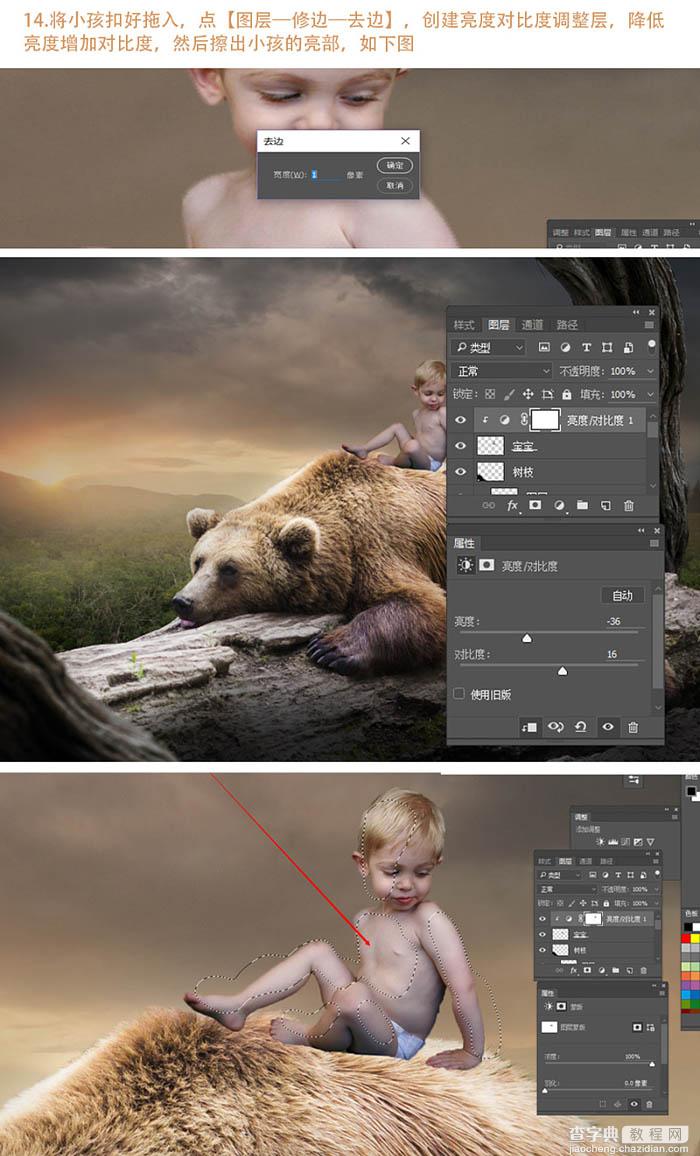Switch to 图层 tab in larger Layers panel

tap(499, 324)
